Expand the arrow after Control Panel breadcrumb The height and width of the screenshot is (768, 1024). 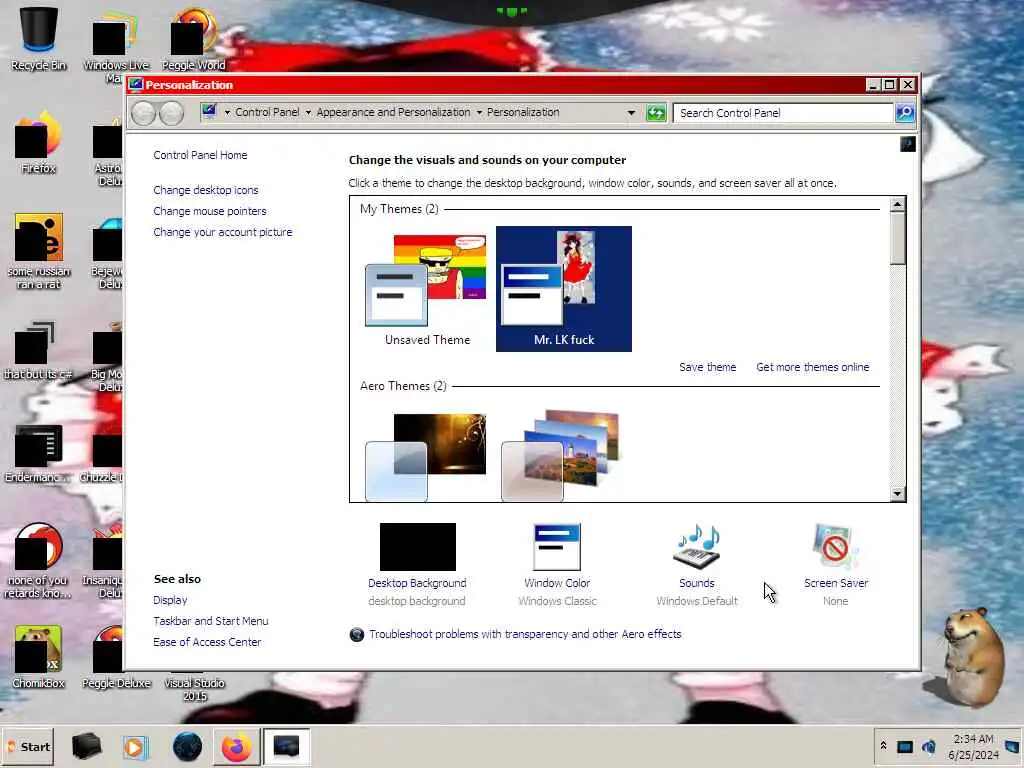pos(308,112)
